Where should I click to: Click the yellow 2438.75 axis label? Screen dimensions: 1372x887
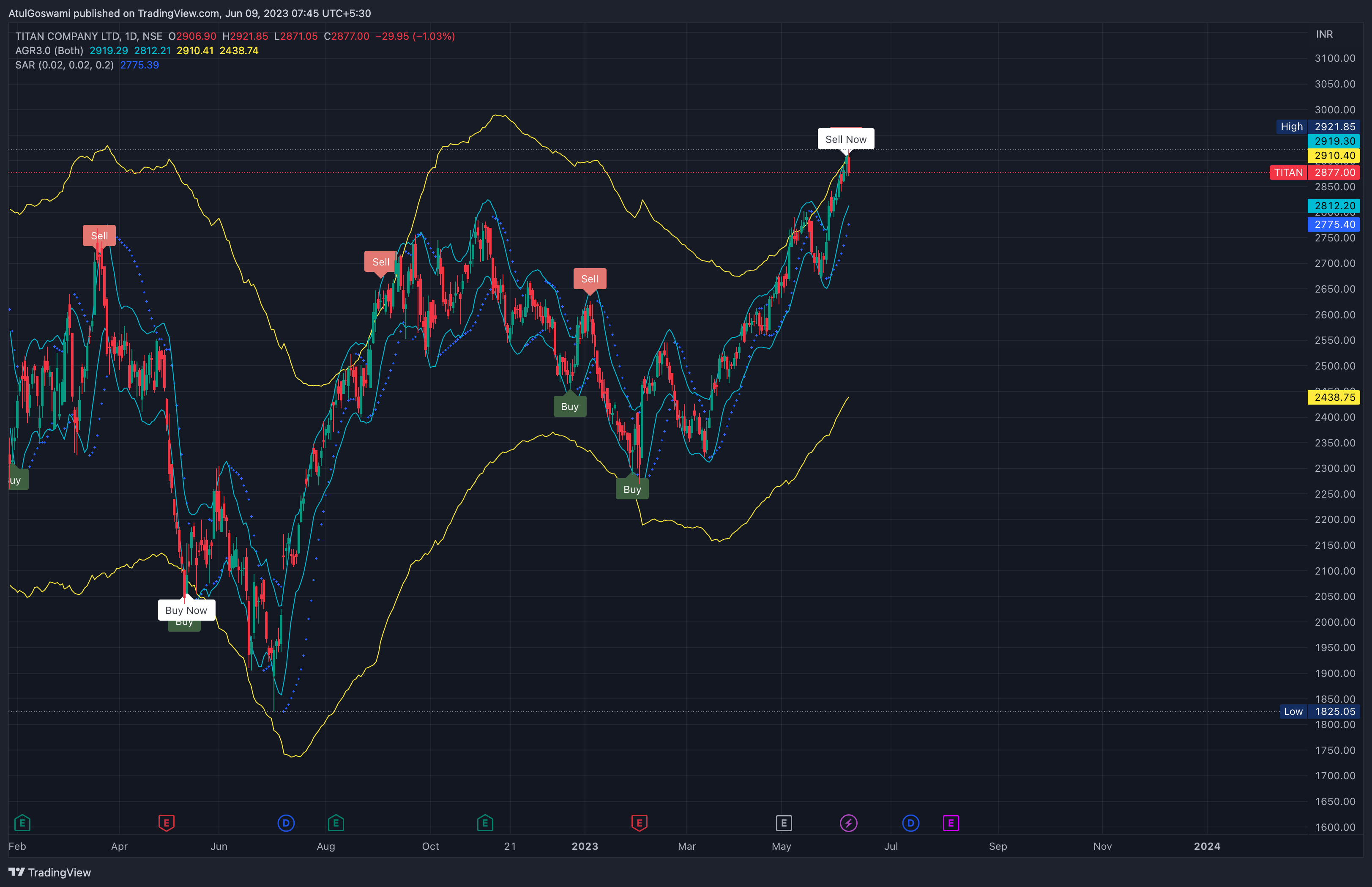[1334, 397]
